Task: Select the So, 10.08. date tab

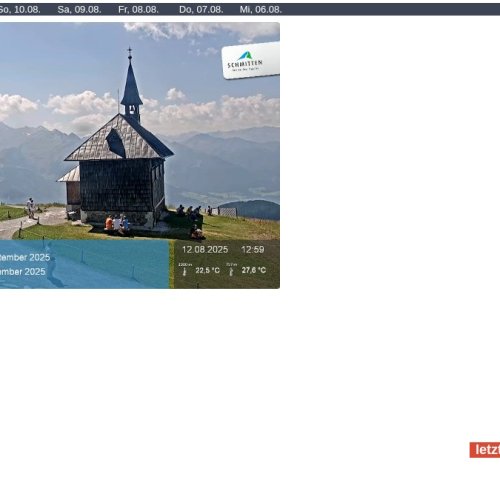Action: (x=20, y=10)
